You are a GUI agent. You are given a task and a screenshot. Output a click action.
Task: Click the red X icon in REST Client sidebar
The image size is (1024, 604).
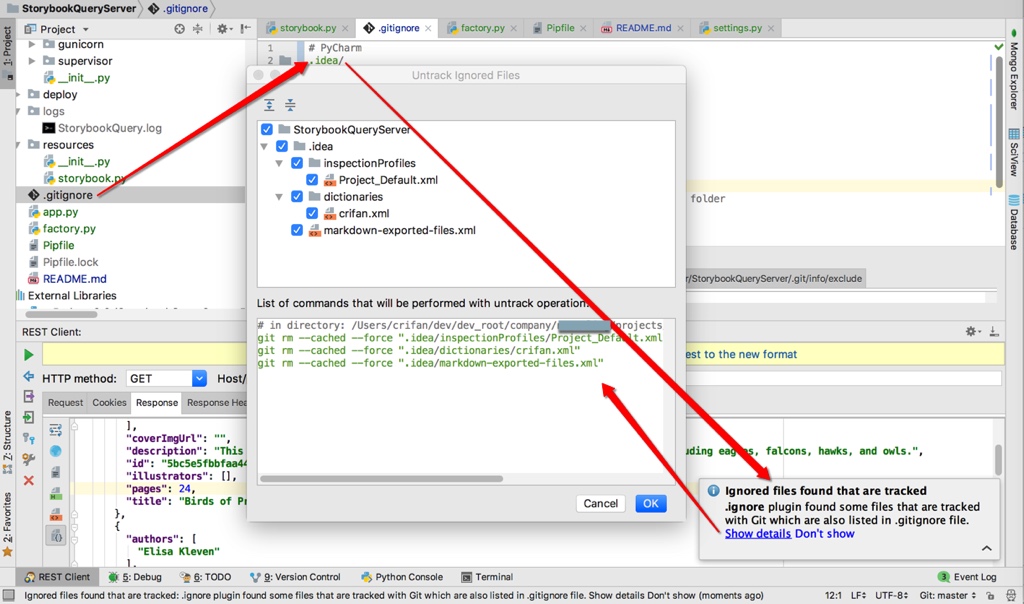(x=29, y=481)
